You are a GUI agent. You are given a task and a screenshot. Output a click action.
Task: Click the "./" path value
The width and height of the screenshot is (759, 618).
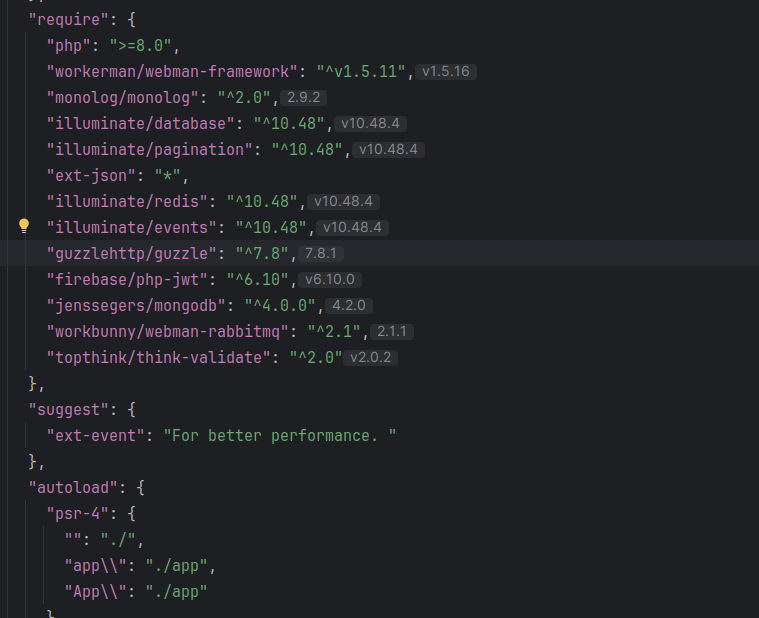point(119,540)
